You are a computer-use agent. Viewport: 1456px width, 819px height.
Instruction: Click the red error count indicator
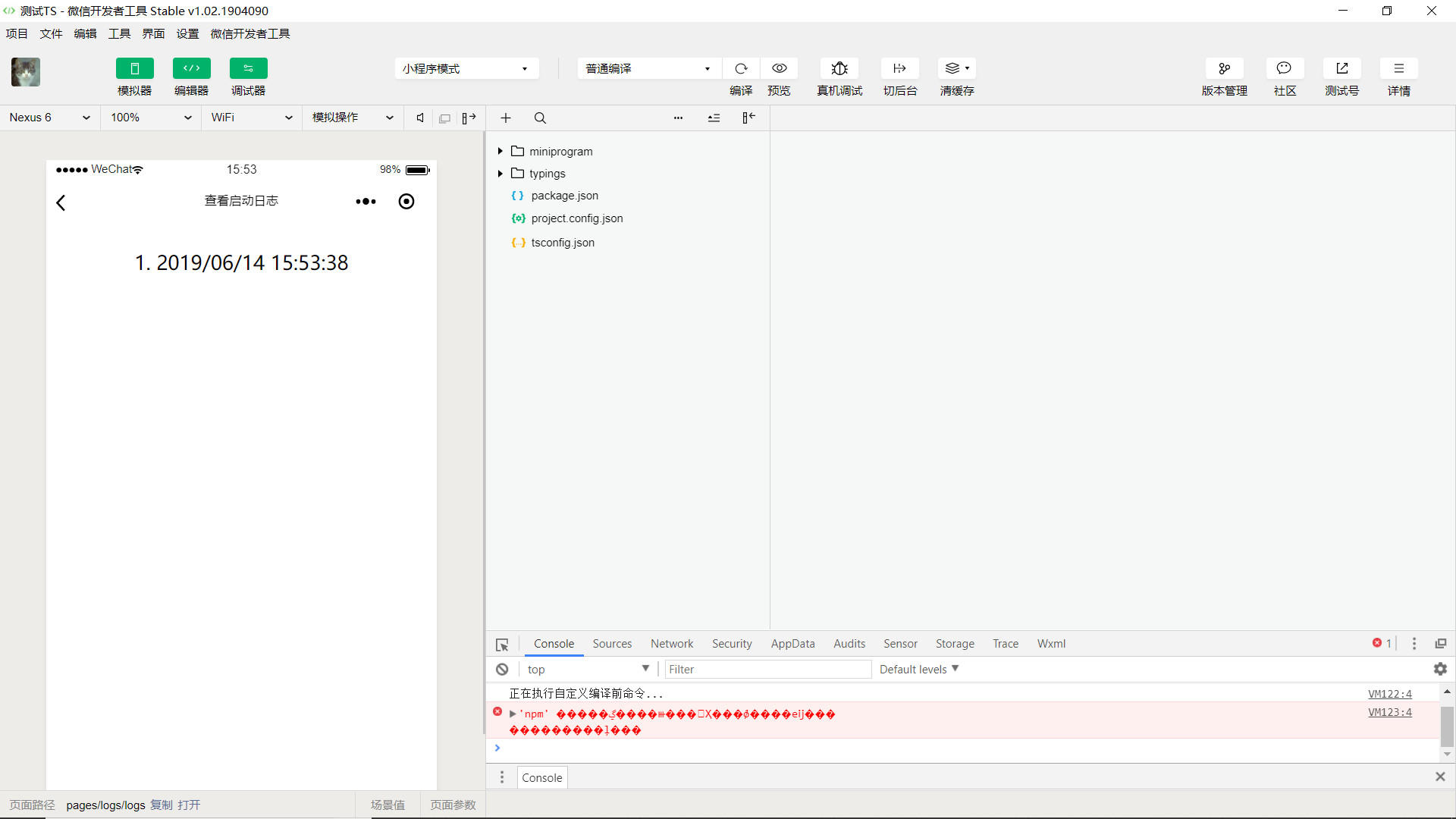coord(1382,643)
